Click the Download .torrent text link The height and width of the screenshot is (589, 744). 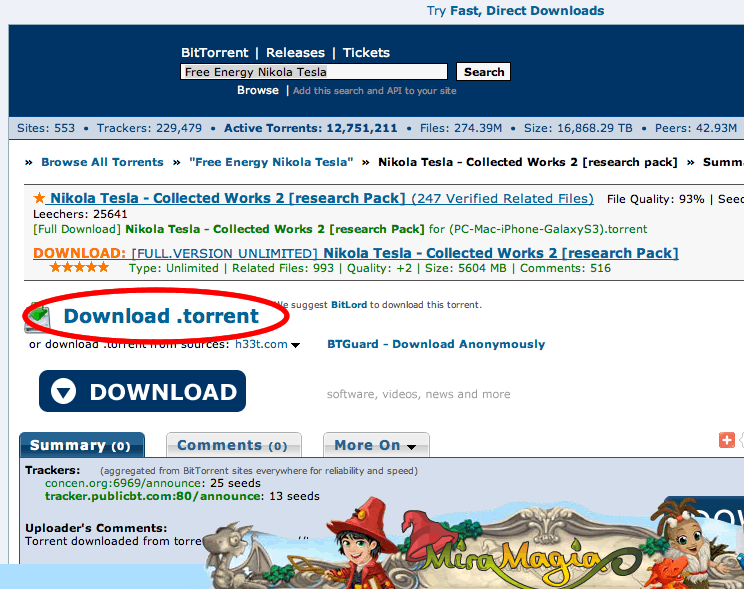click(x=161, y=316)
